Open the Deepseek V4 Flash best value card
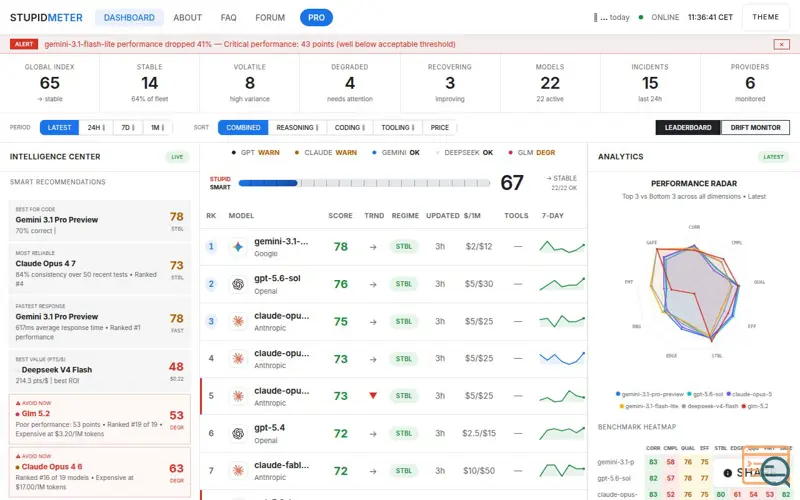This screenshot has height=500, width=800. point(99,370)
